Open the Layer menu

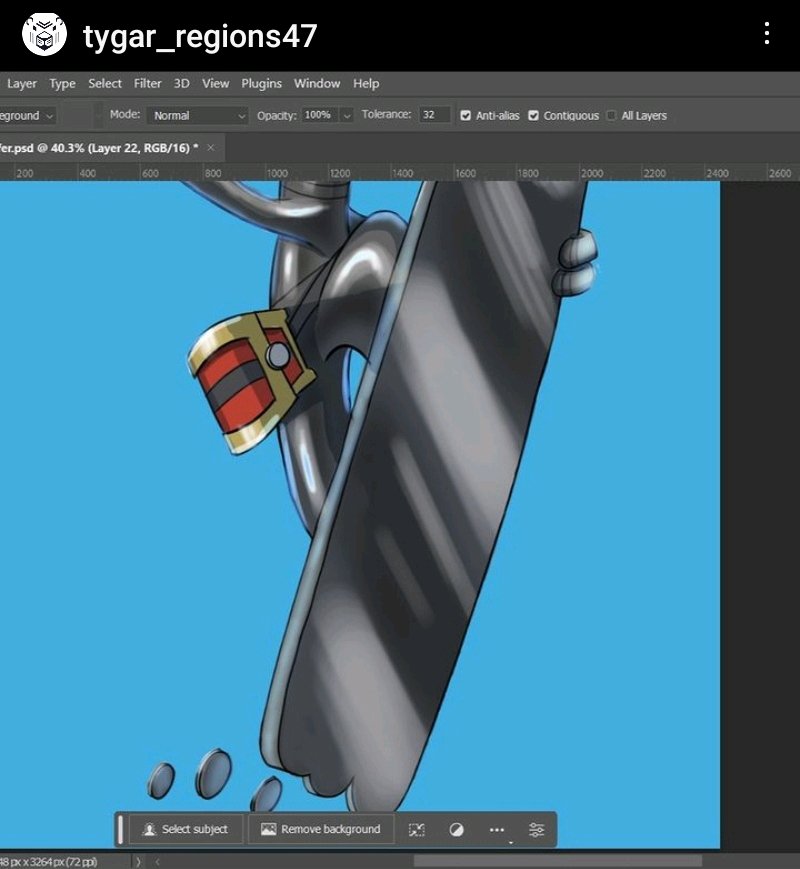point(22,84)
